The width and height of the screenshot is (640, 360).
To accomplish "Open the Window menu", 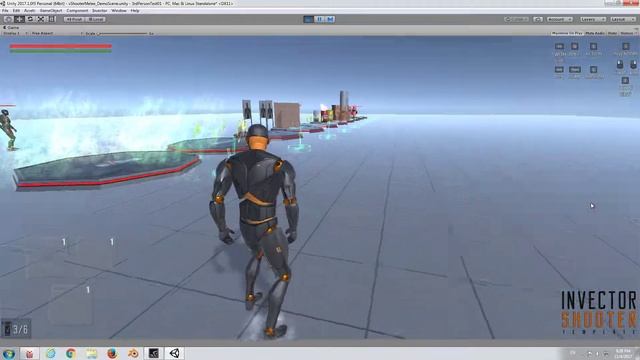I will pyautogui.click(x=119, y=11).
